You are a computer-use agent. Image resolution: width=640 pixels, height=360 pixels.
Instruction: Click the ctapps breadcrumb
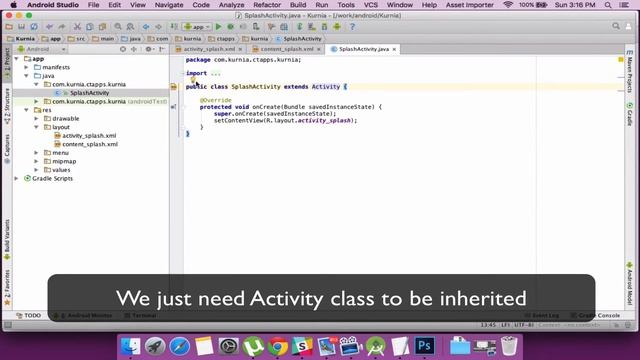pyautogui.click(x=222, y=39)
